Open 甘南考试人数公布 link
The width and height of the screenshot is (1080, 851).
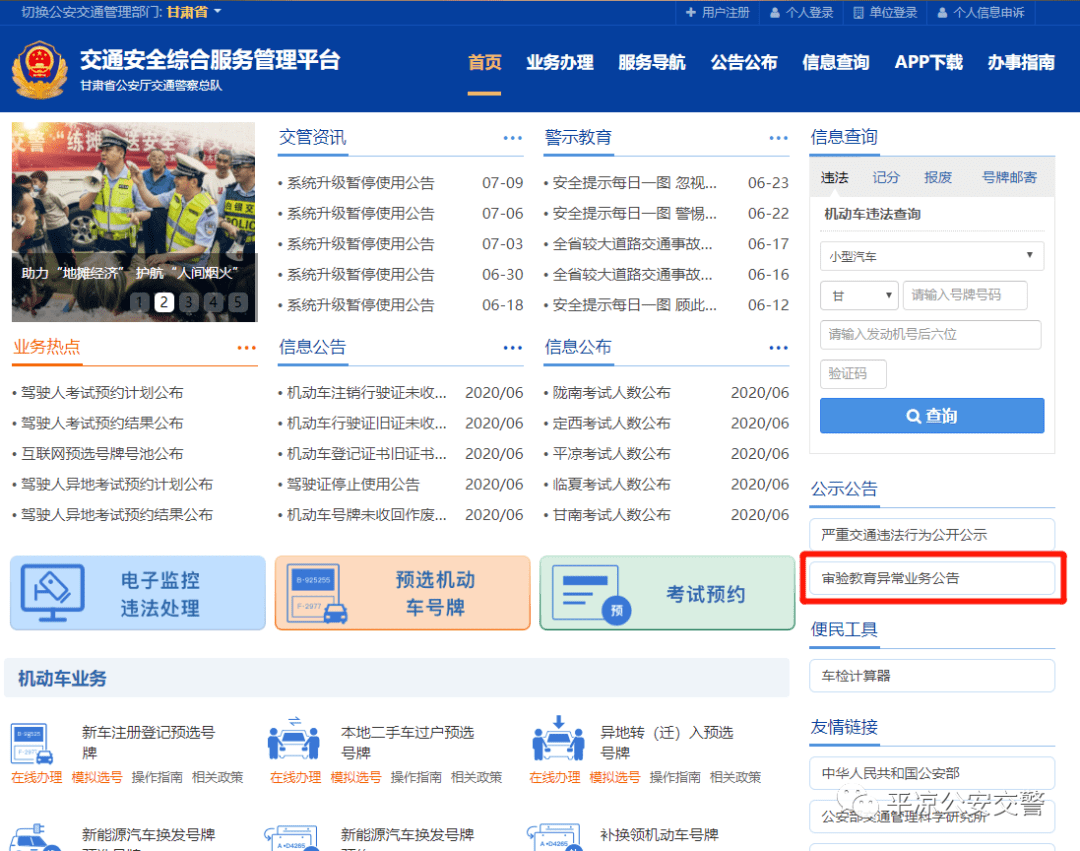(612, 515)
